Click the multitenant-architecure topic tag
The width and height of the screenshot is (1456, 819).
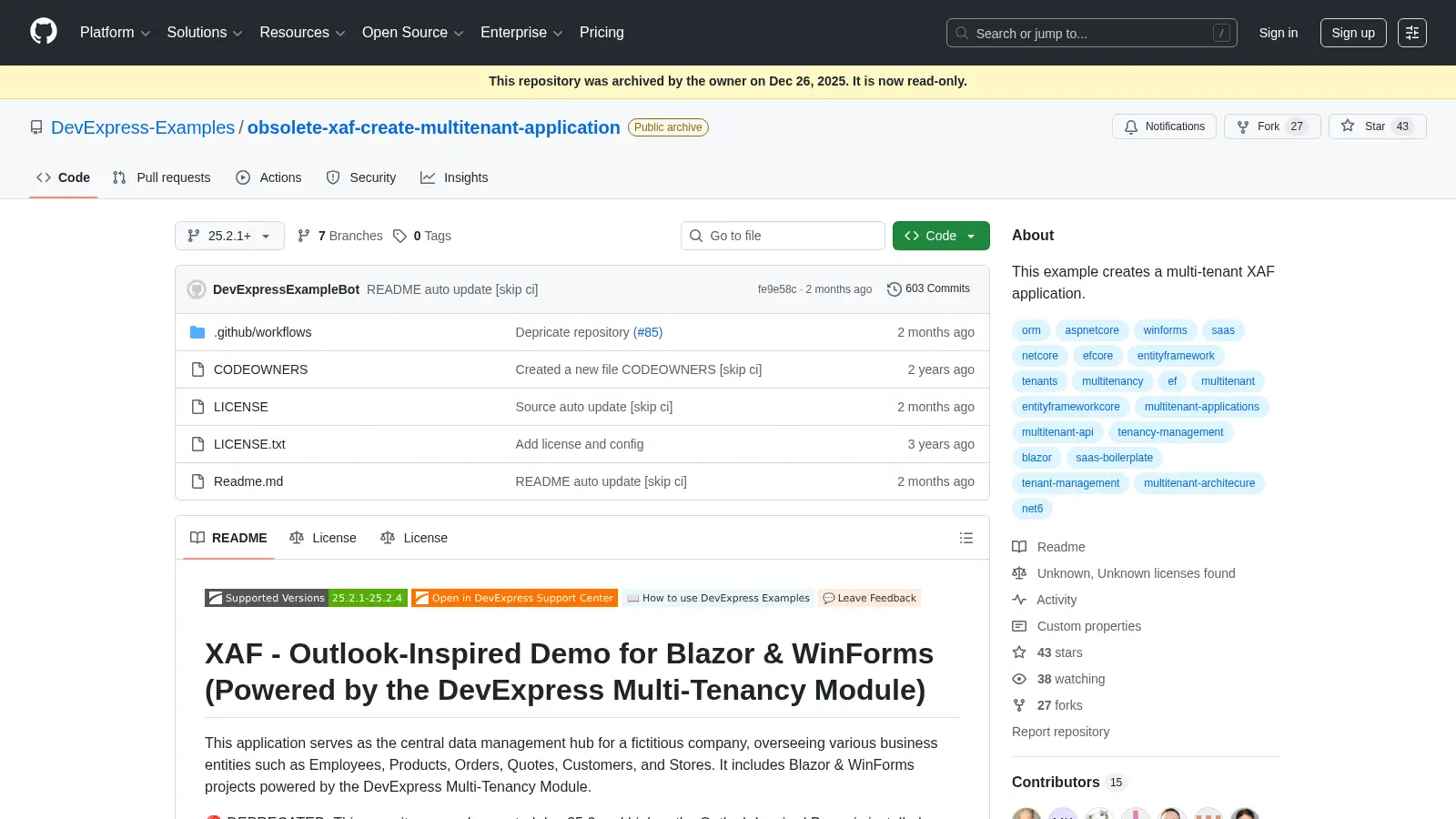click(1199, 483)
